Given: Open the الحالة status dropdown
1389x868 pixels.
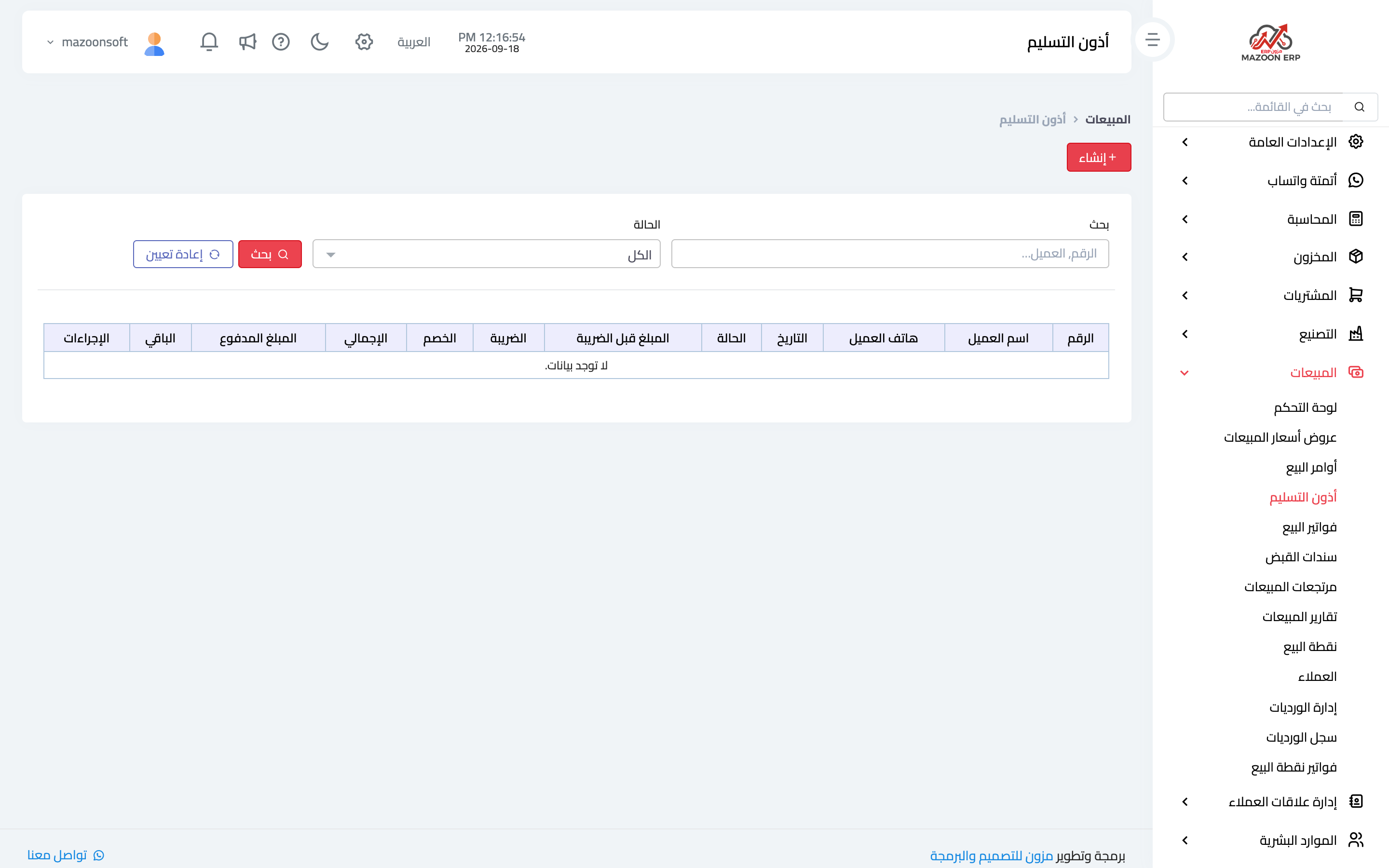Looking at the screenshot, I should (x=486, y=254).
